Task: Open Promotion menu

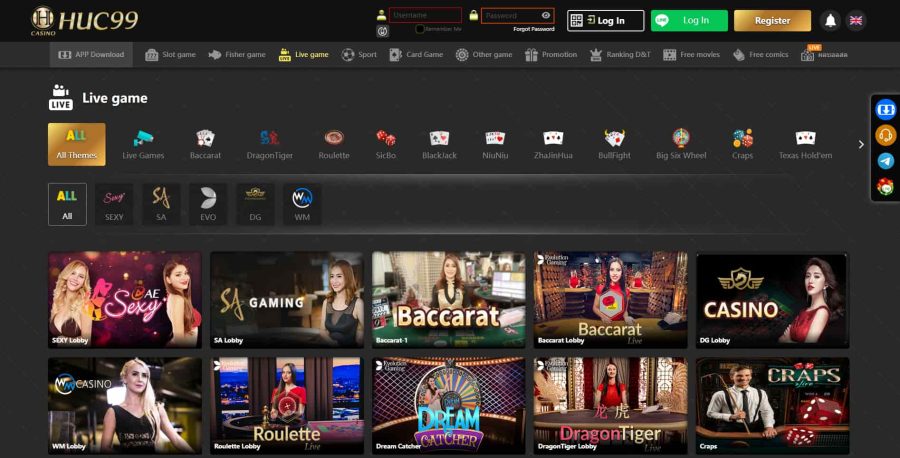Action: 551,55
